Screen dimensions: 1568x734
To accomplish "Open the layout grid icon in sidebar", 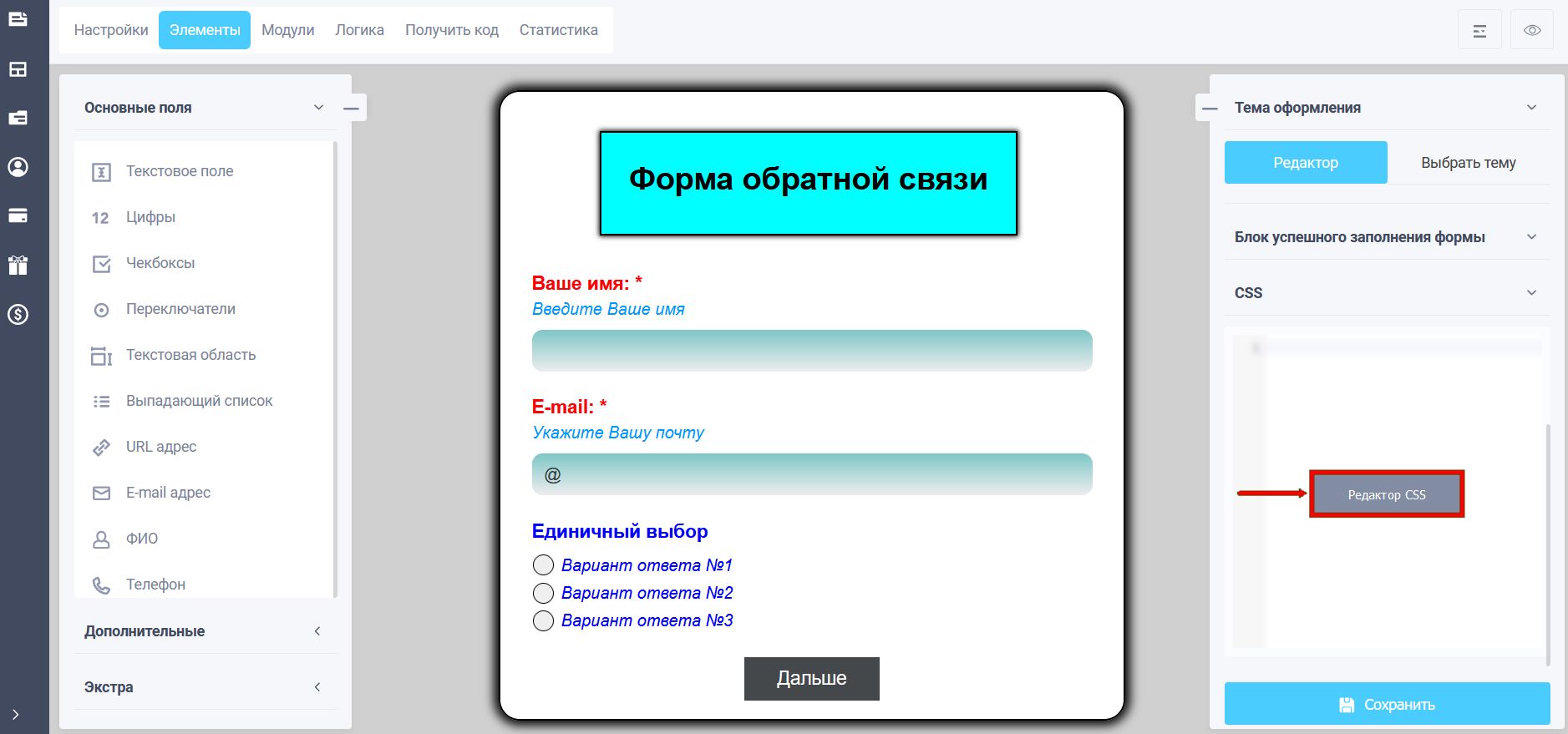I will tap(18, 69).
